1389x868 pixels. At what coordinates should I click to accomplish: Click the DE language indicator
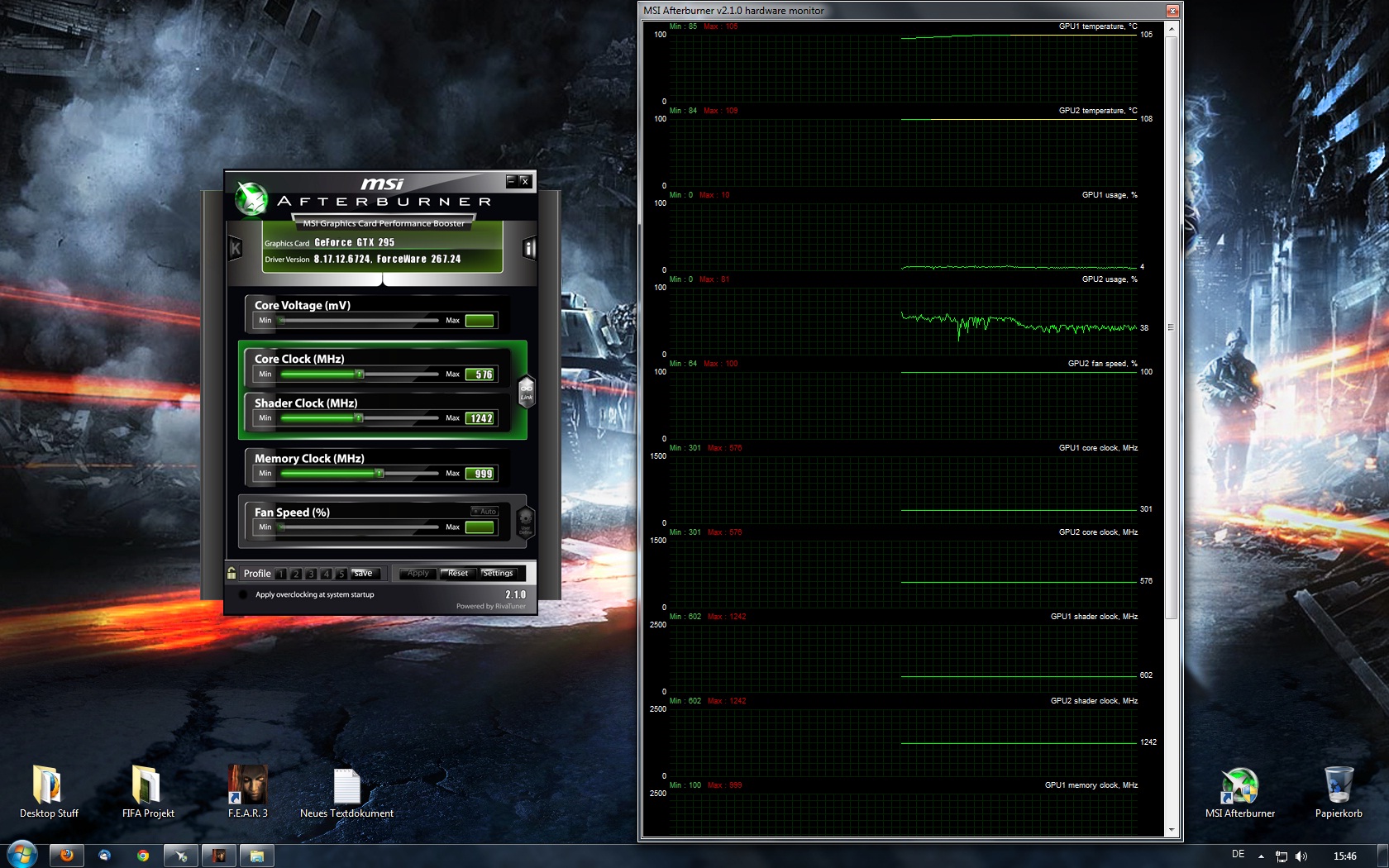point(1238,855)
